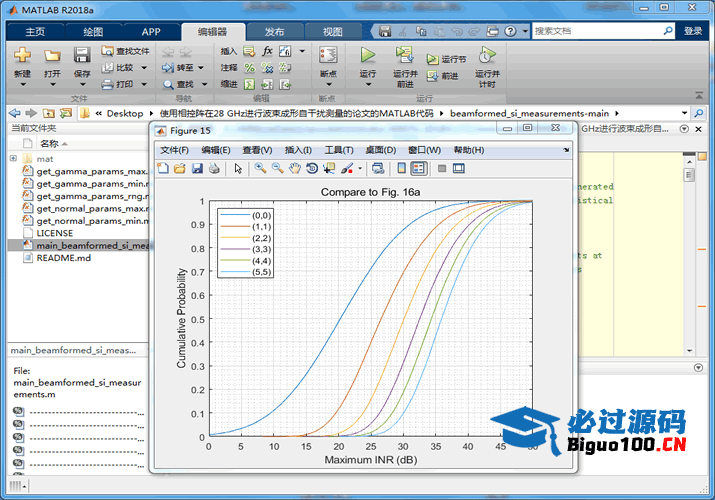Open the 工具(T) menu in Figure 15
The width and height of the screenshot is (715, 500).
[339, 150]
